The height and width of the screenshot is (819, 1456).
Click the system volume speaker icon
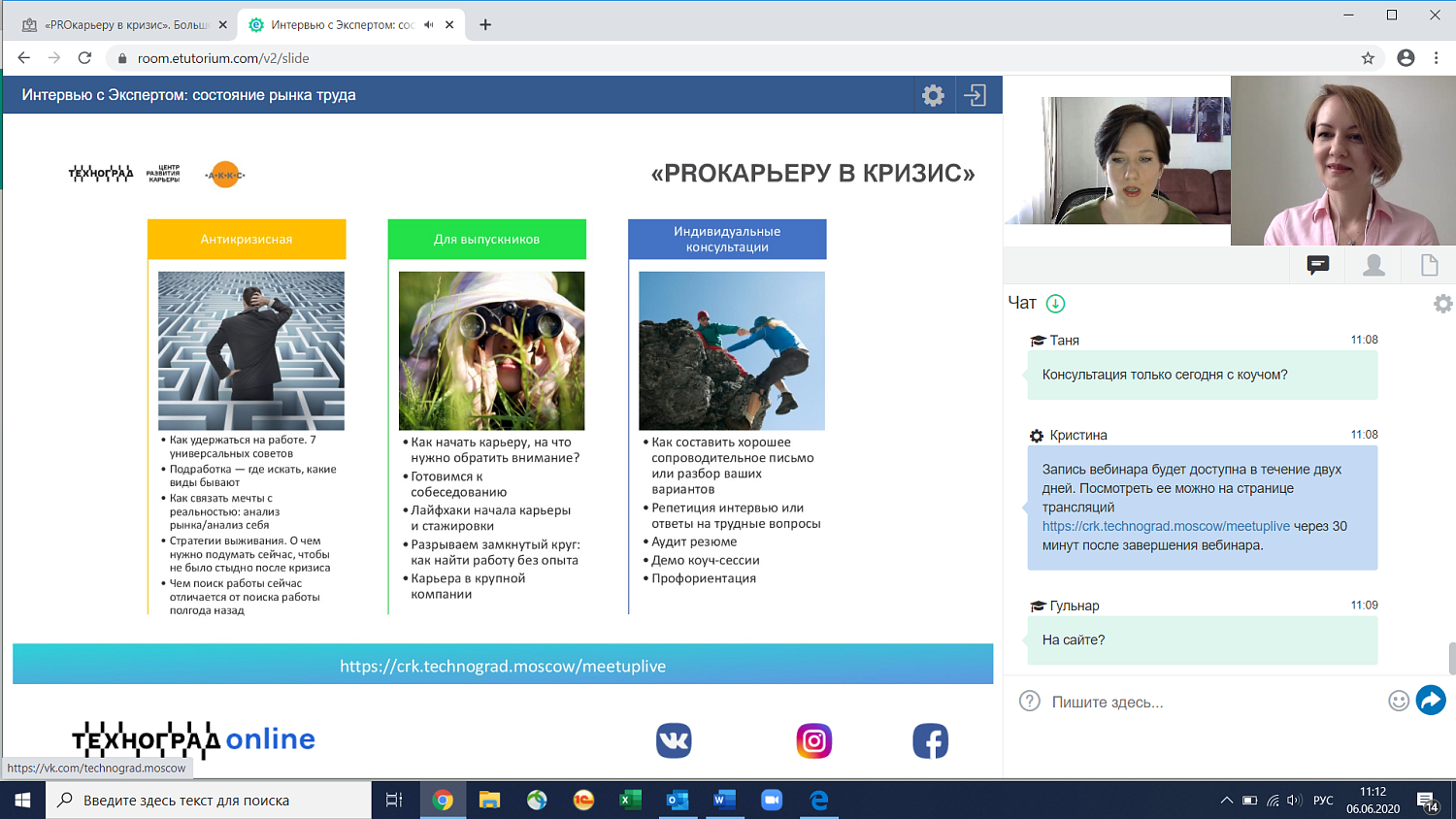click(1294, 801)
